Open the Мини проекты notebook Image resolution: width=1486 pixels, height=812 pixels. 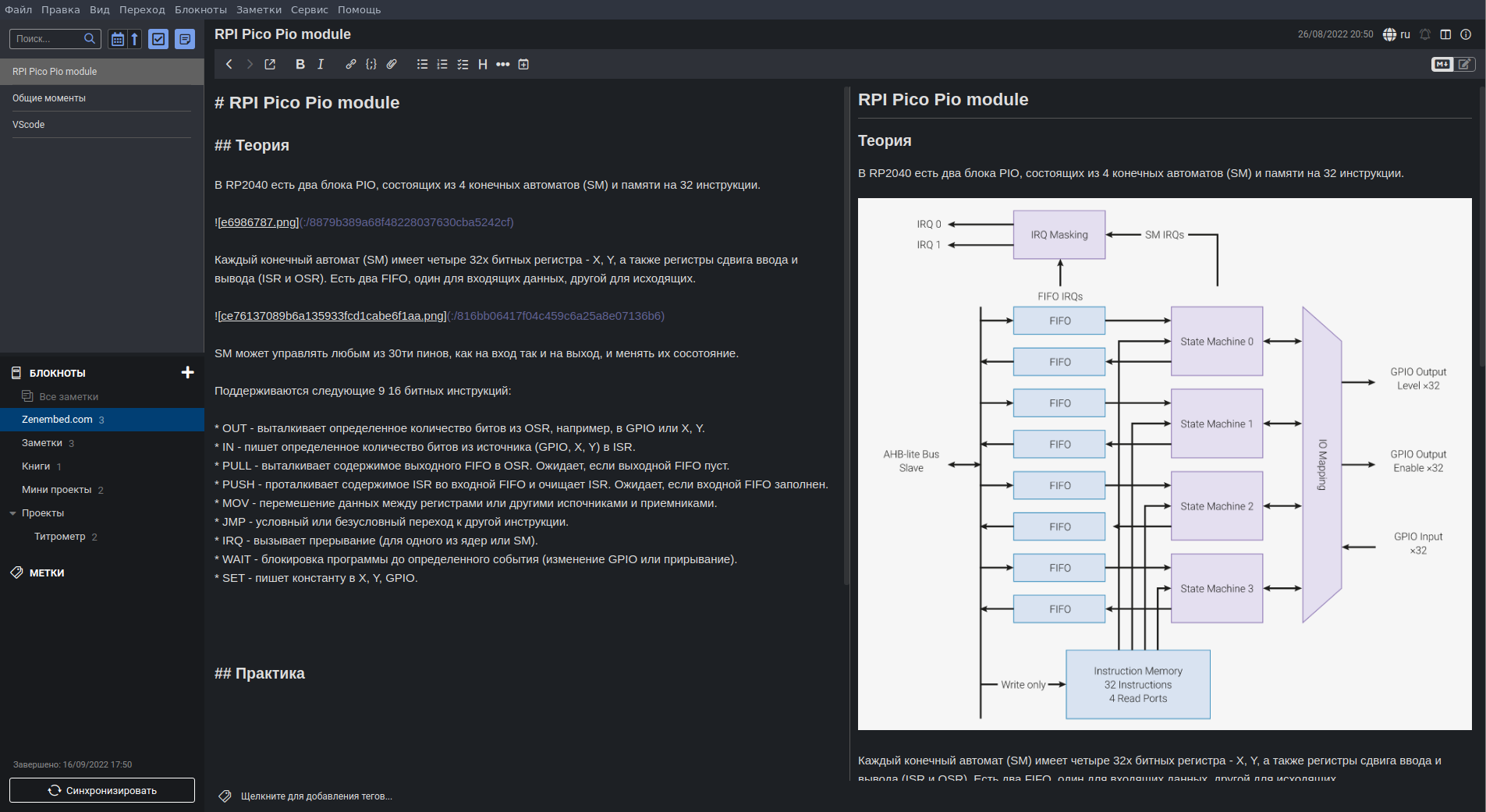[102, 490]
